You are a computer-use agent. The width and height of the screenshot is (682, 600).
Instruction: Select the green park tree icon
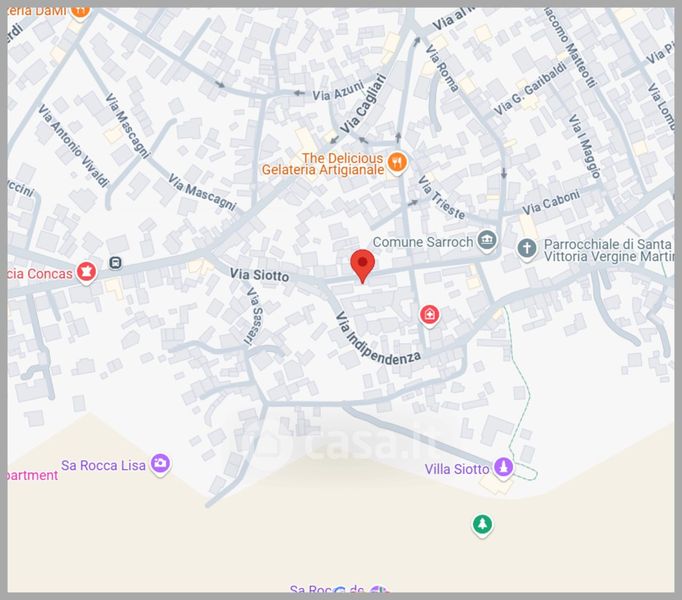482,523
